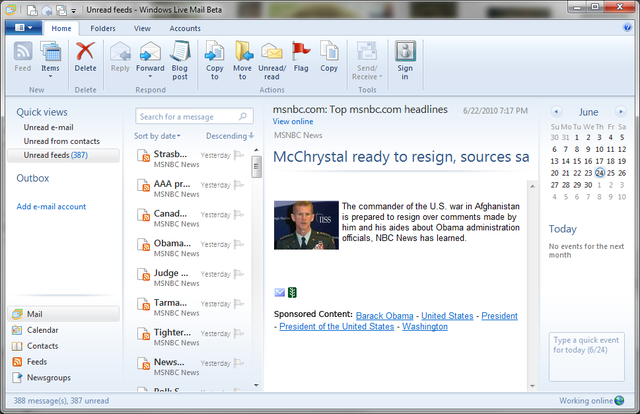Screen dimensions: 640x414
Task: Select Unread e-mail quick view
Action: 49,127
